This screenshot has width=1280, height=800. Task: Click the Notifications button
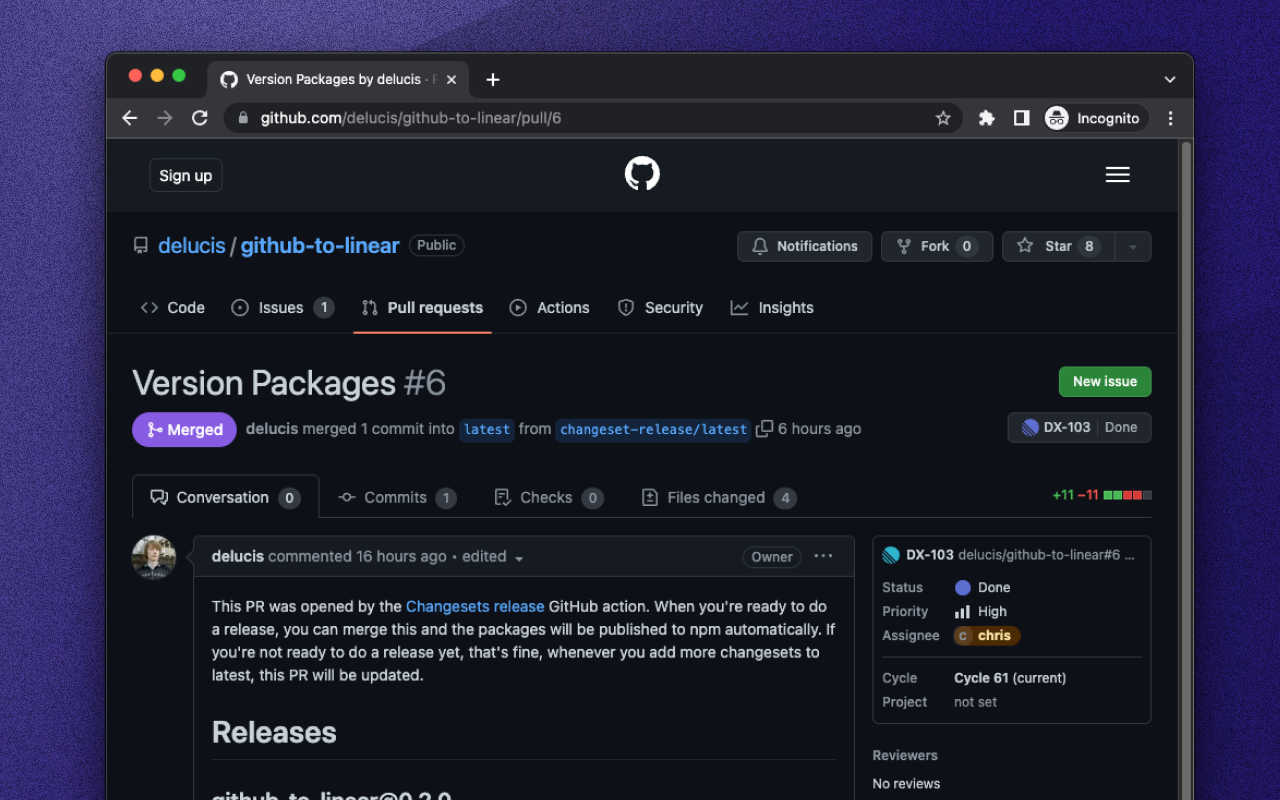(805, 246)
